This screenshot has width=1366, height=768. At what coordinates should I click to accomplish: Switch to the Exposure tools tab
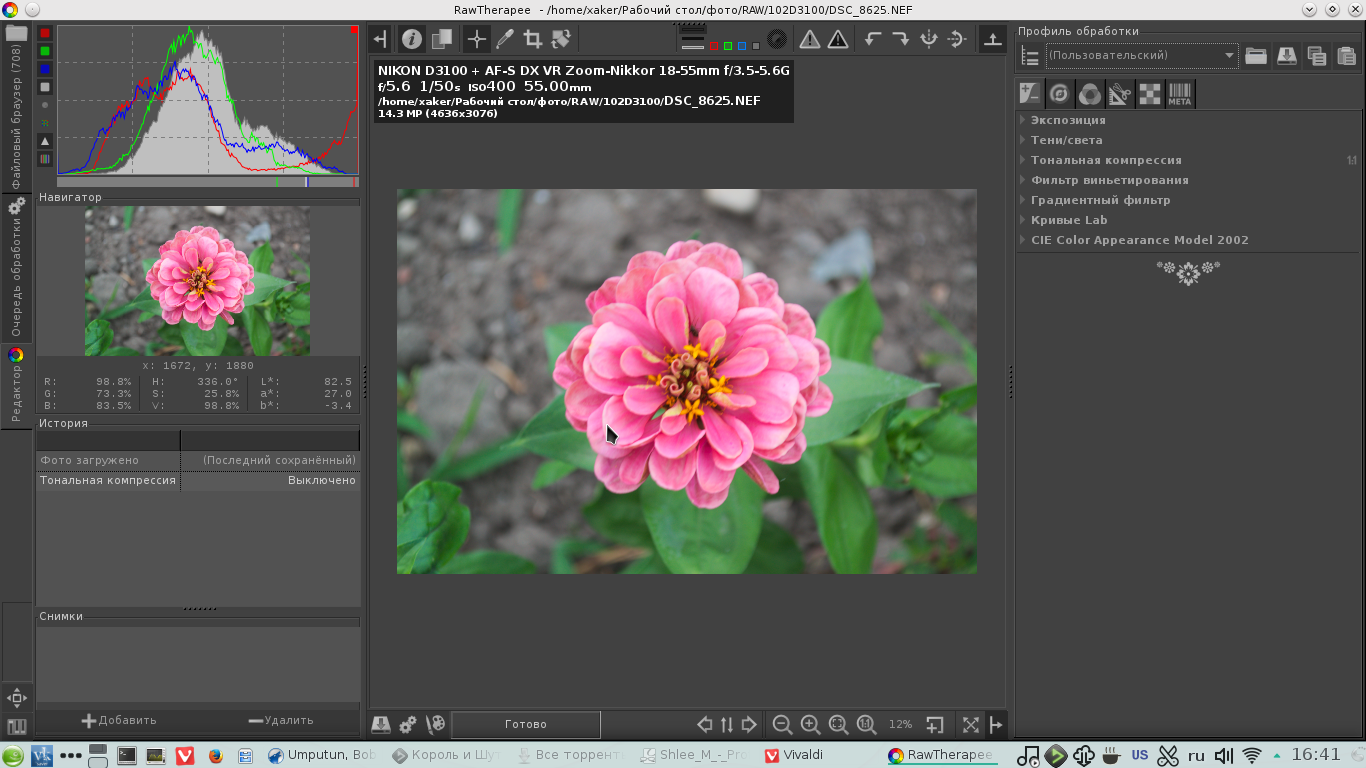click(x=1030, y=94)
